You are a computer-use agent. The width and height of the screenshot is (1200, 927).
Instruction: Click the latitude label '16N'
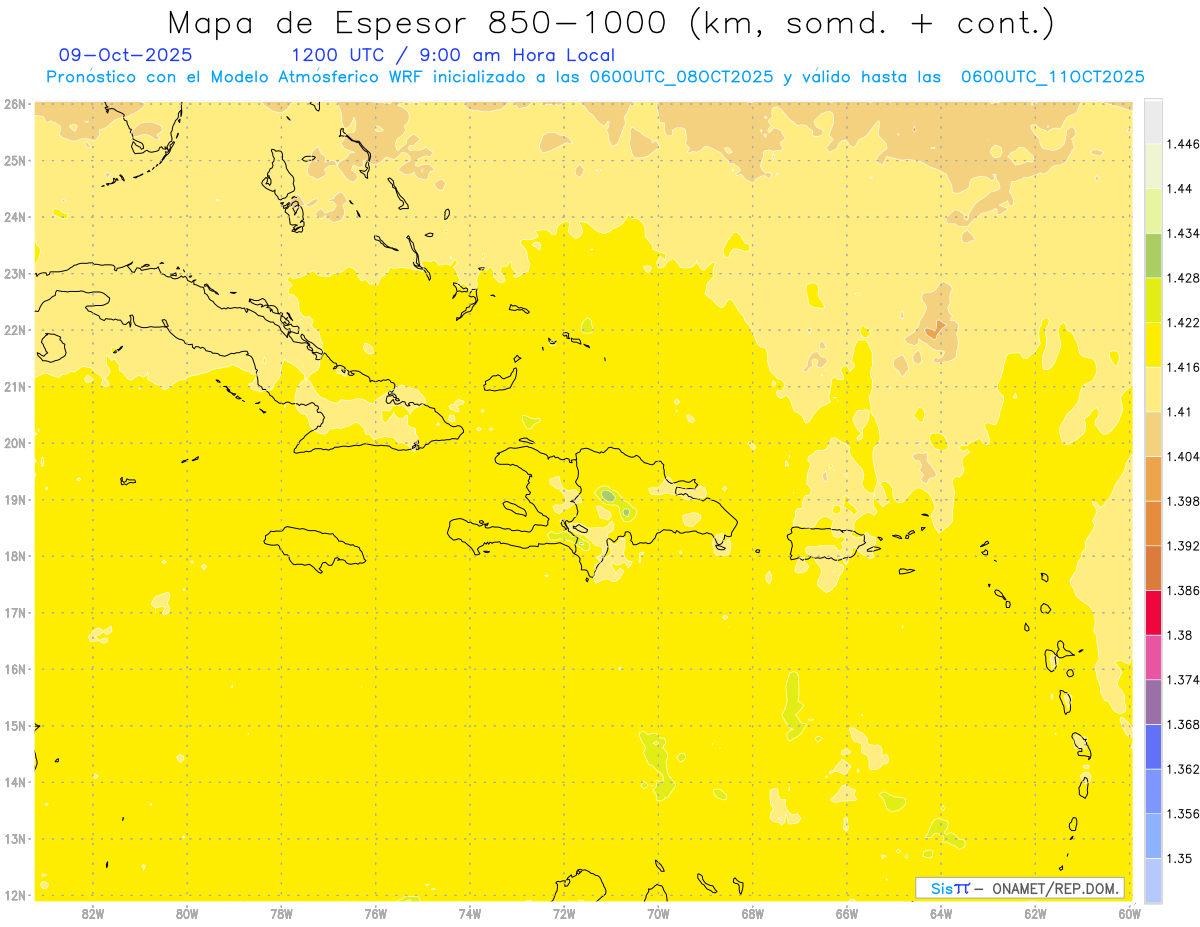15,669
